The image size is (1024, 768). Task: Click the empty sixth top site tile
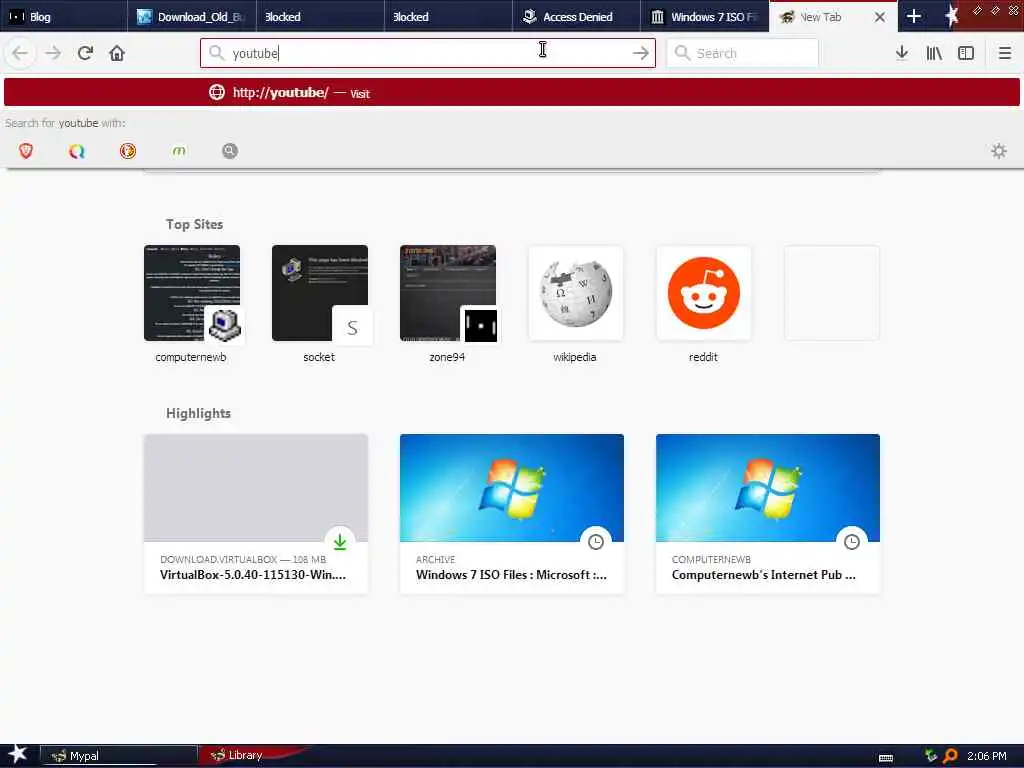click(x=831, y=293)
